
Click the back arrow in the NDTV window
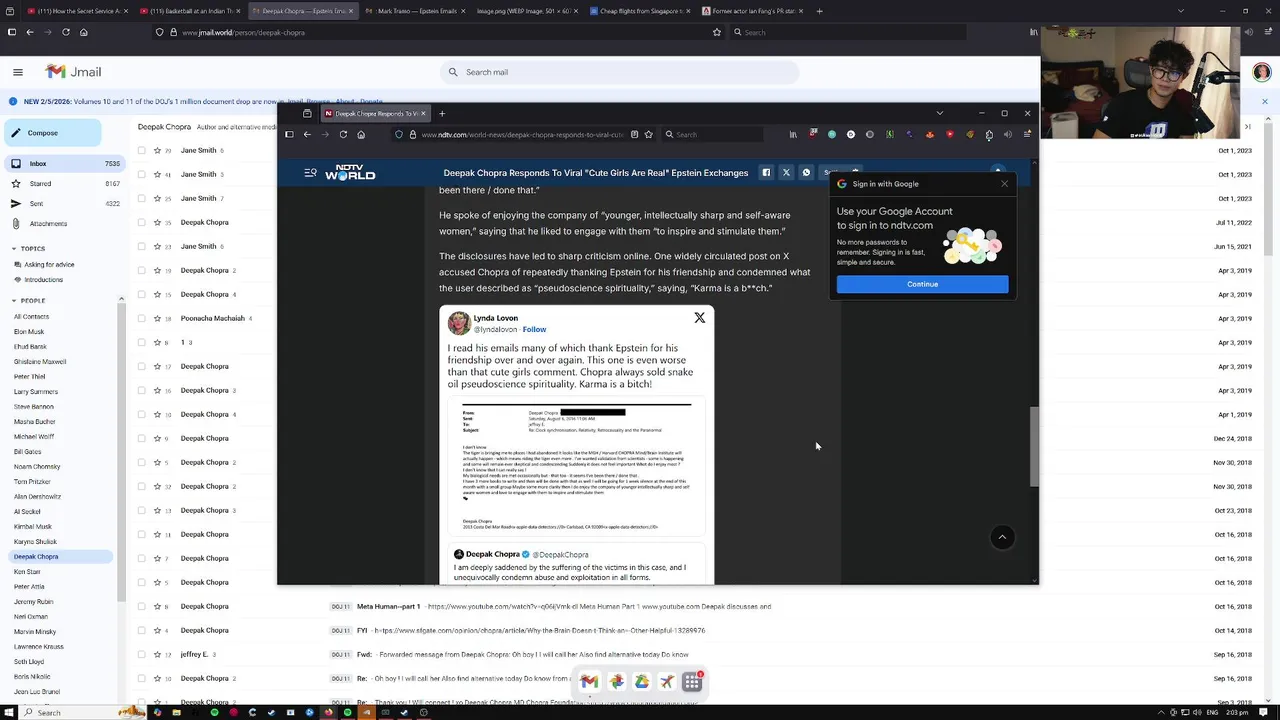pyautogui.click(x=307, y=134)
